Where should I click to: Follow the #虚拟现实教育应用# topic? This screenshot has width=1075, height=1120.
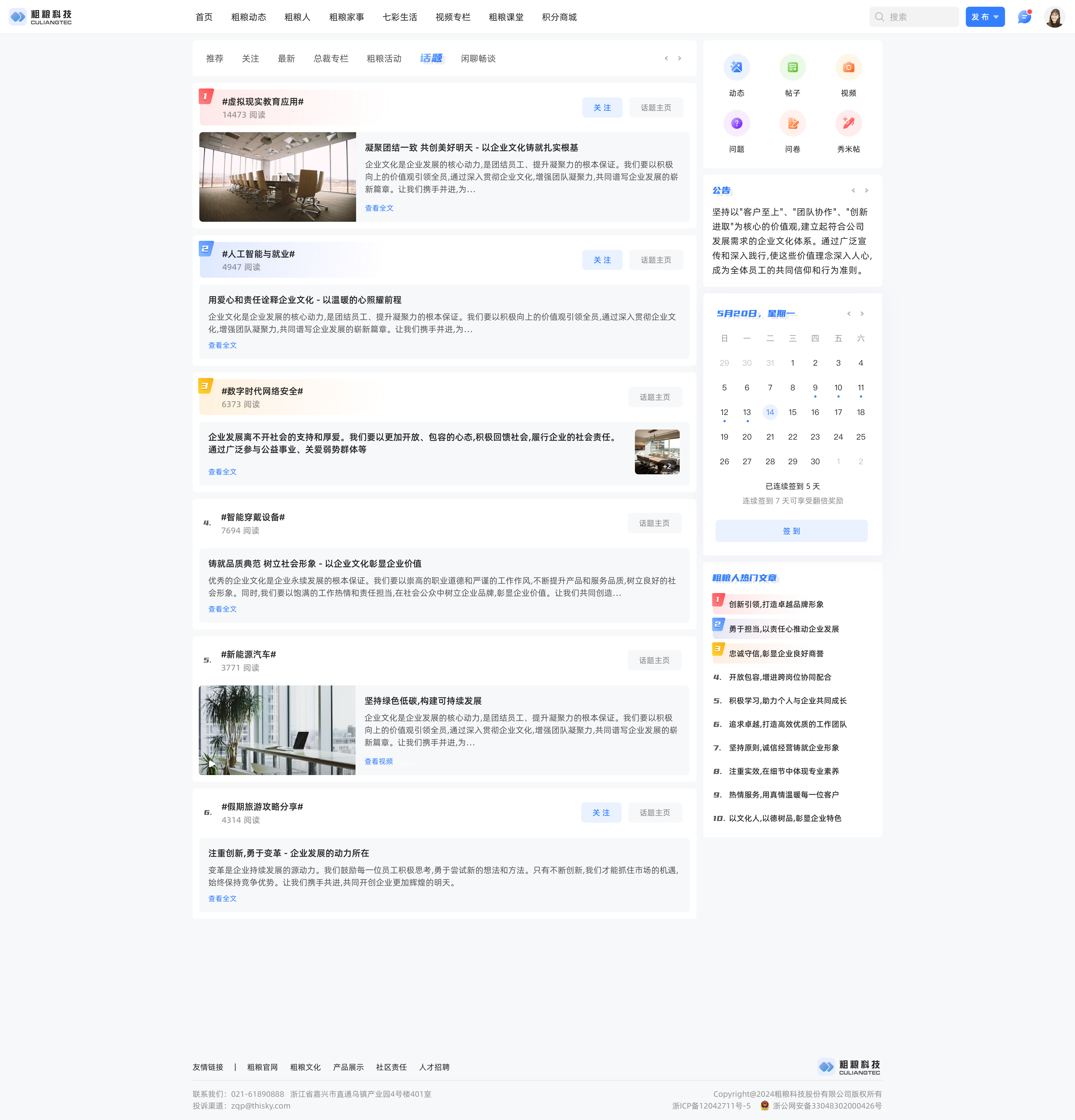click(602, 108)
